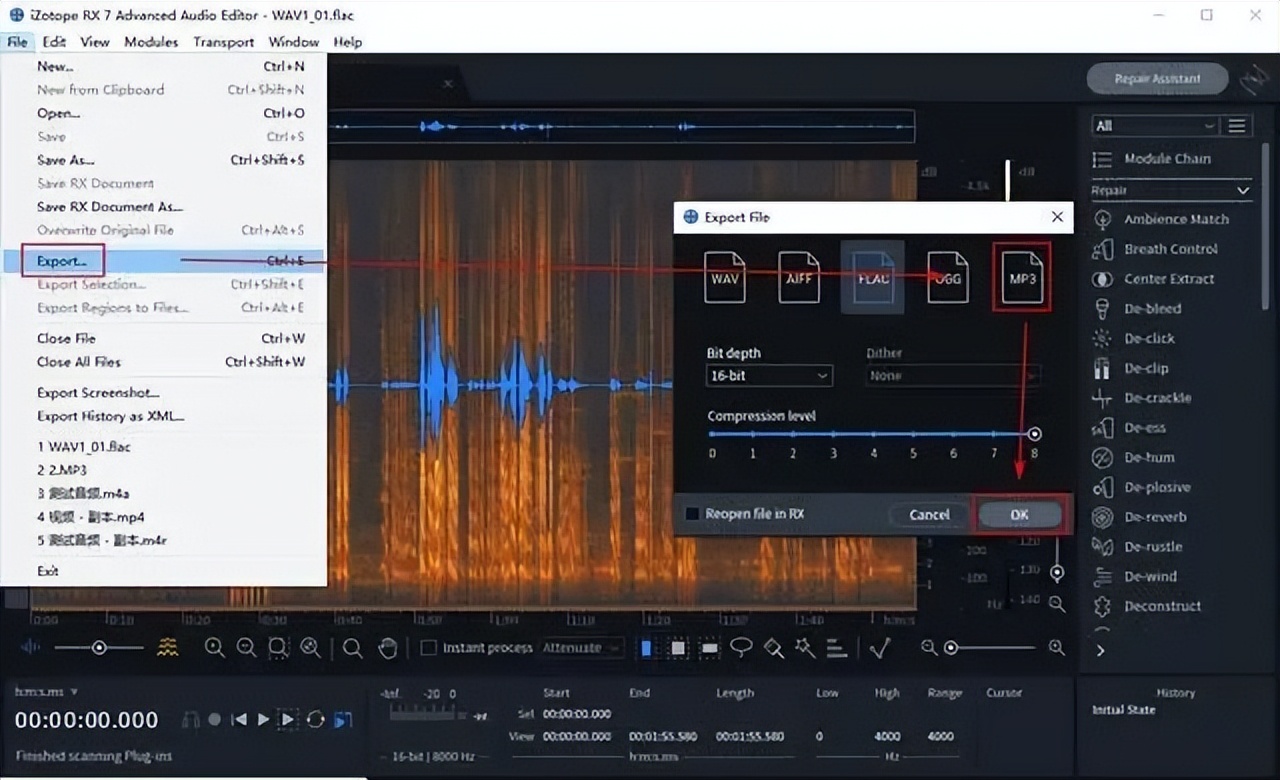
Task: Toggle Instant process mode
Action: tap(427, 648)
